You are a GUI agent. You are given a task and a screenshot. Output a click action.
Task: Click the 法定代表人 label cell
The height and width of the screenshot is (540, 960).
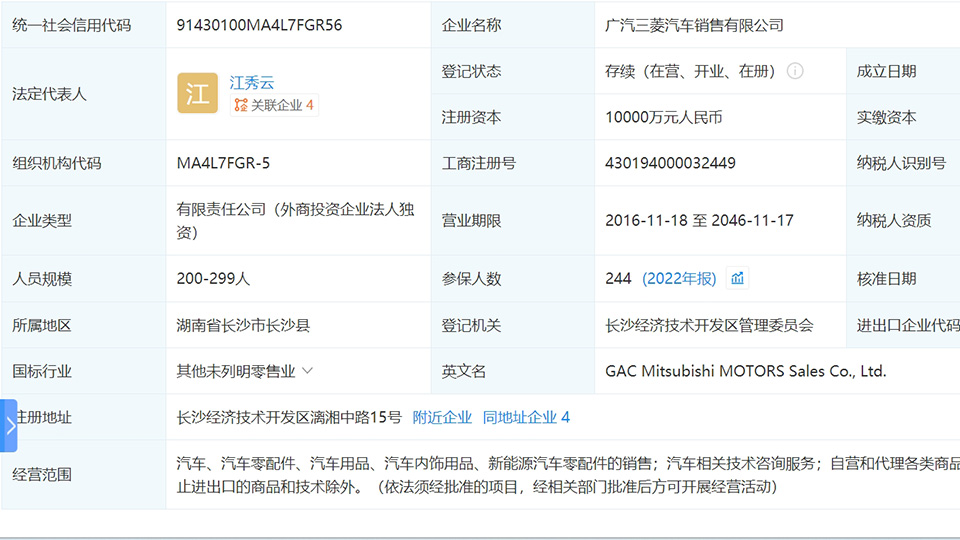[84, 94]
